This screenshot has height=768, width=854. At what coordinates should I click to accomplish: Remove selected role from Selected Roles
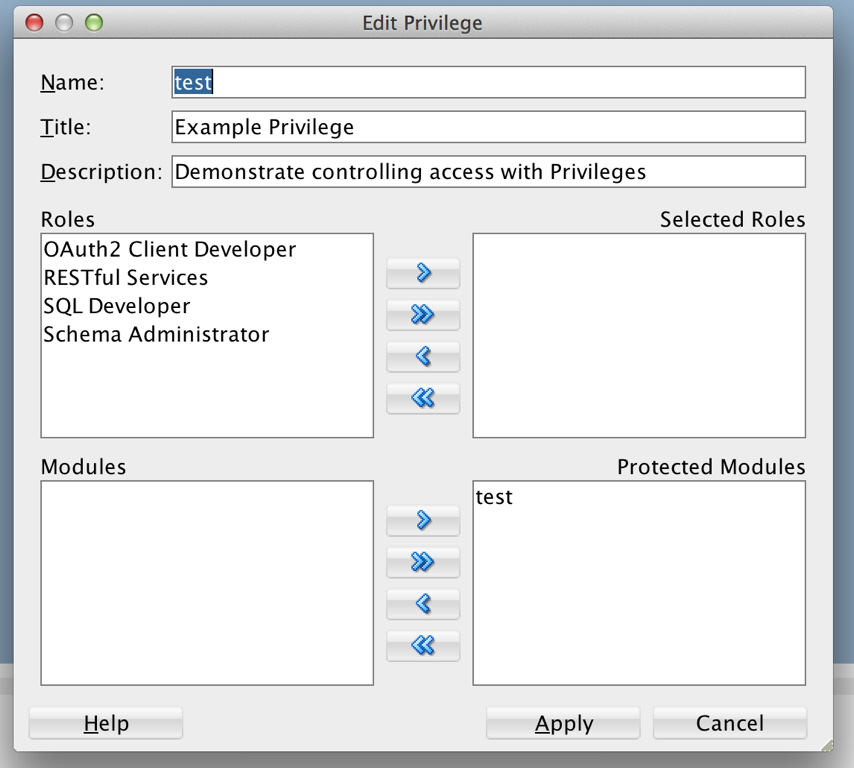(423, 357)
